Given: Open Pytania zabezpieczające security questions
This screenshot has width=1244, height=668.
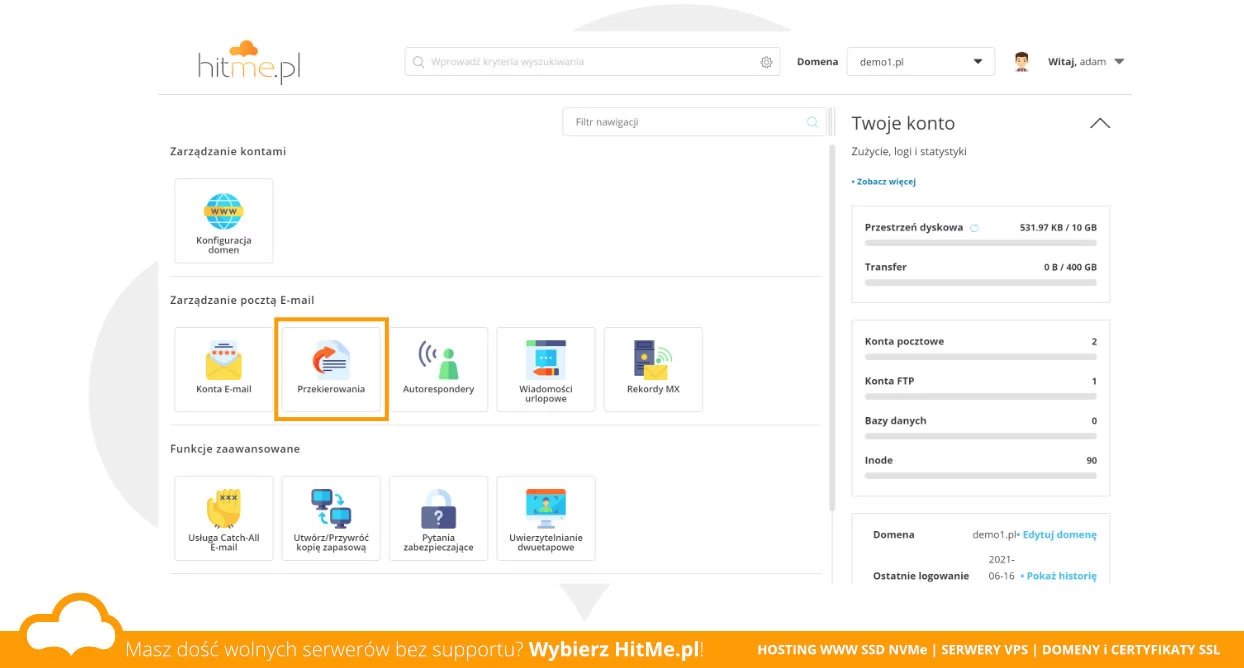Looking at the screenshot, I should pyautogui.click(x=438, y=518).
